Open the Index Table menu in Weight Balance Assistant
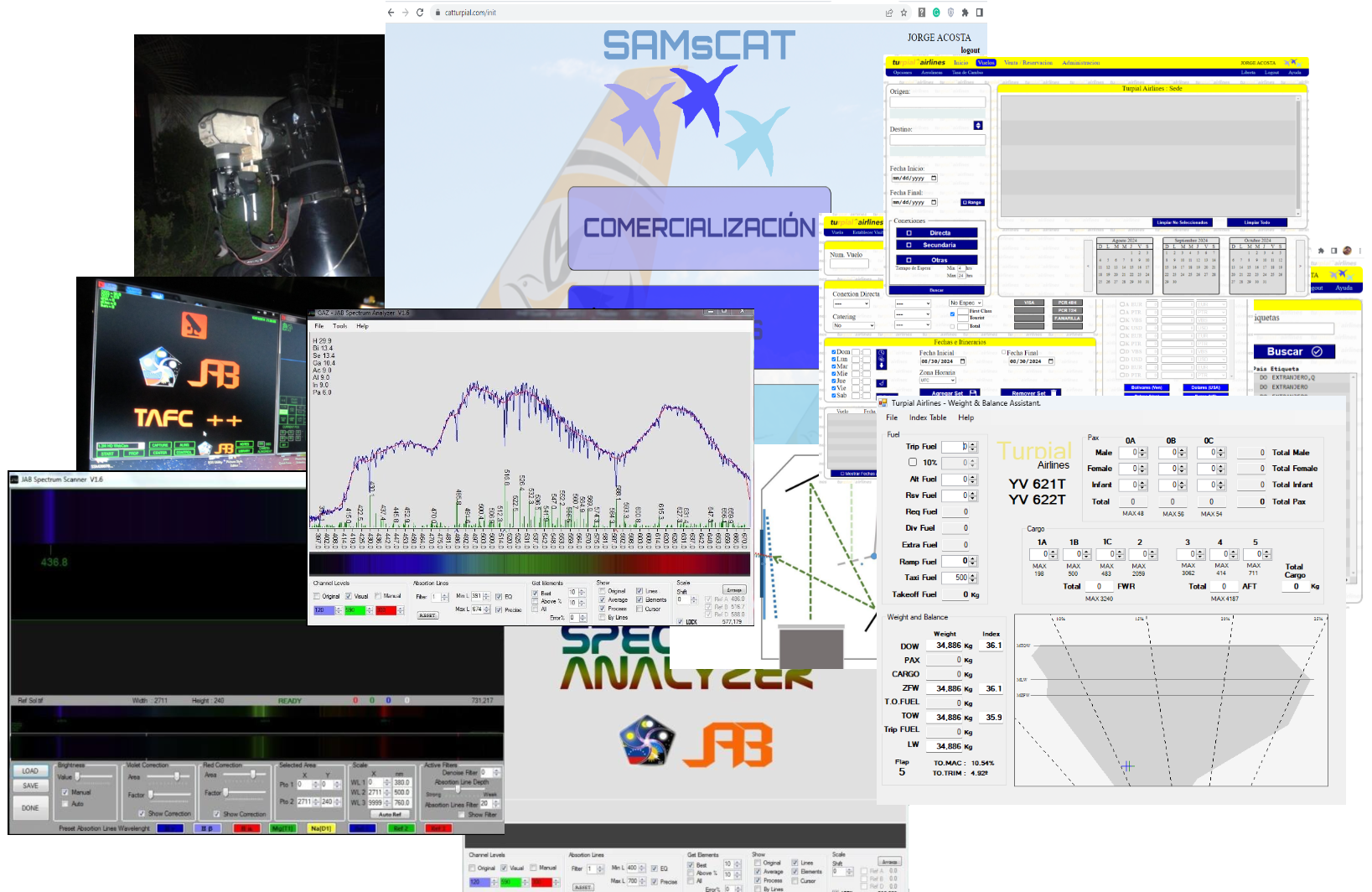This screenshot has height=892, width=1372. pyautogui.click(x=929, y=417)
